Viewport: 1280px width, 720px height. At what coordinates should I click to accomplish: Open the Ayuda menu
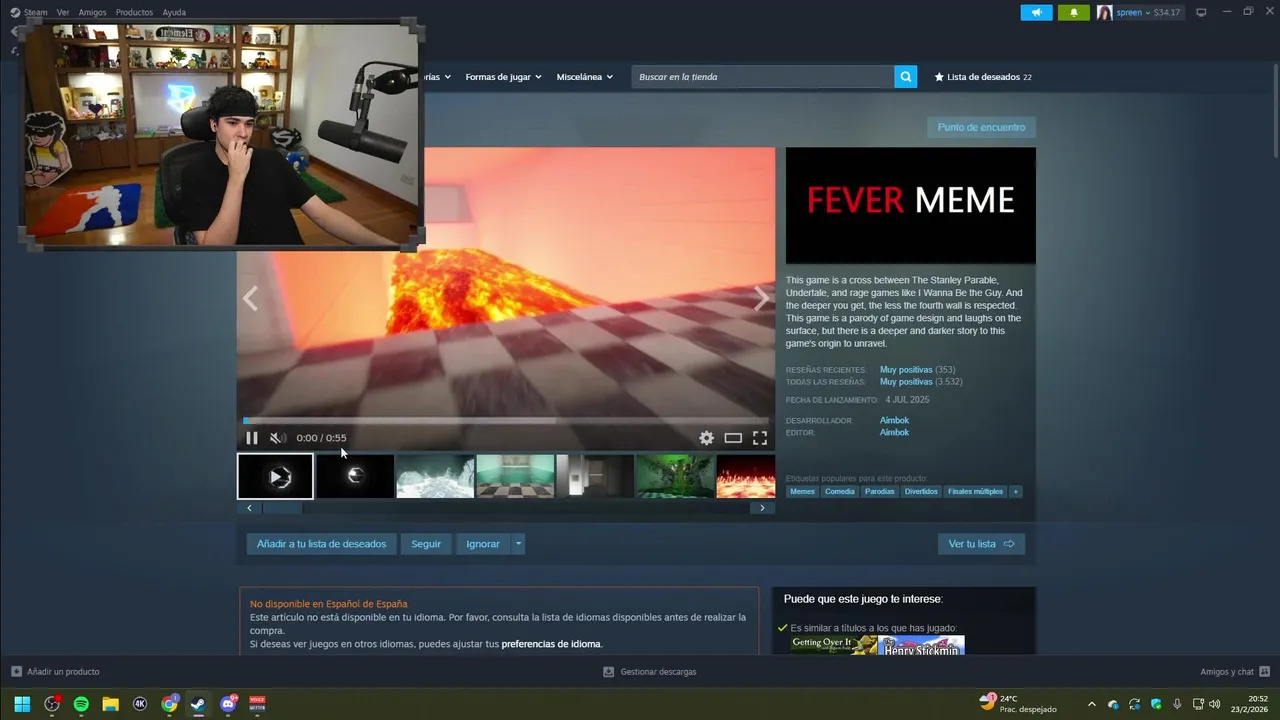click(x=174, y=12)
